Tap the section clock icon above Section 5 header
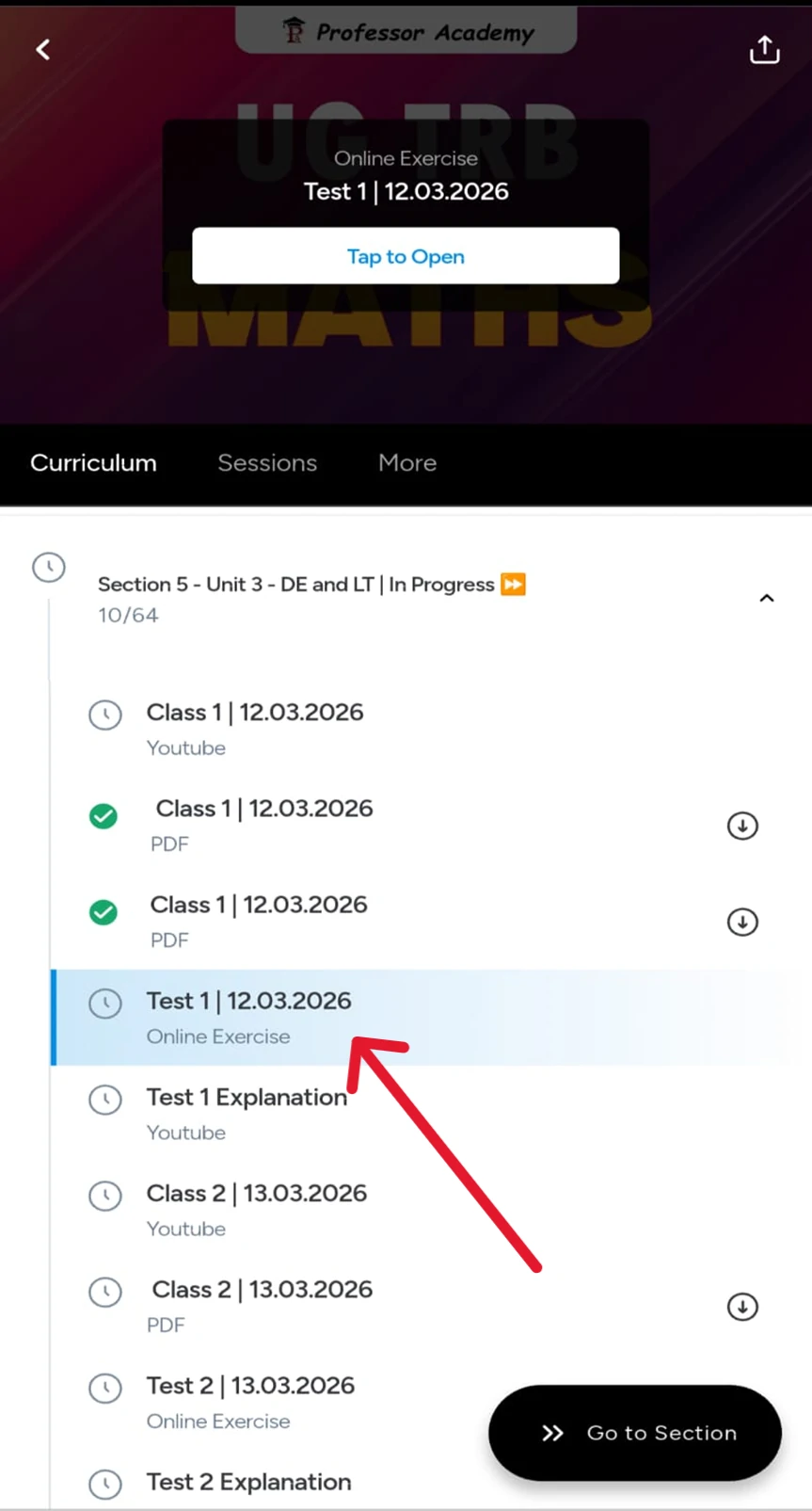812x1511 pixels. click(x=48, y=567)
